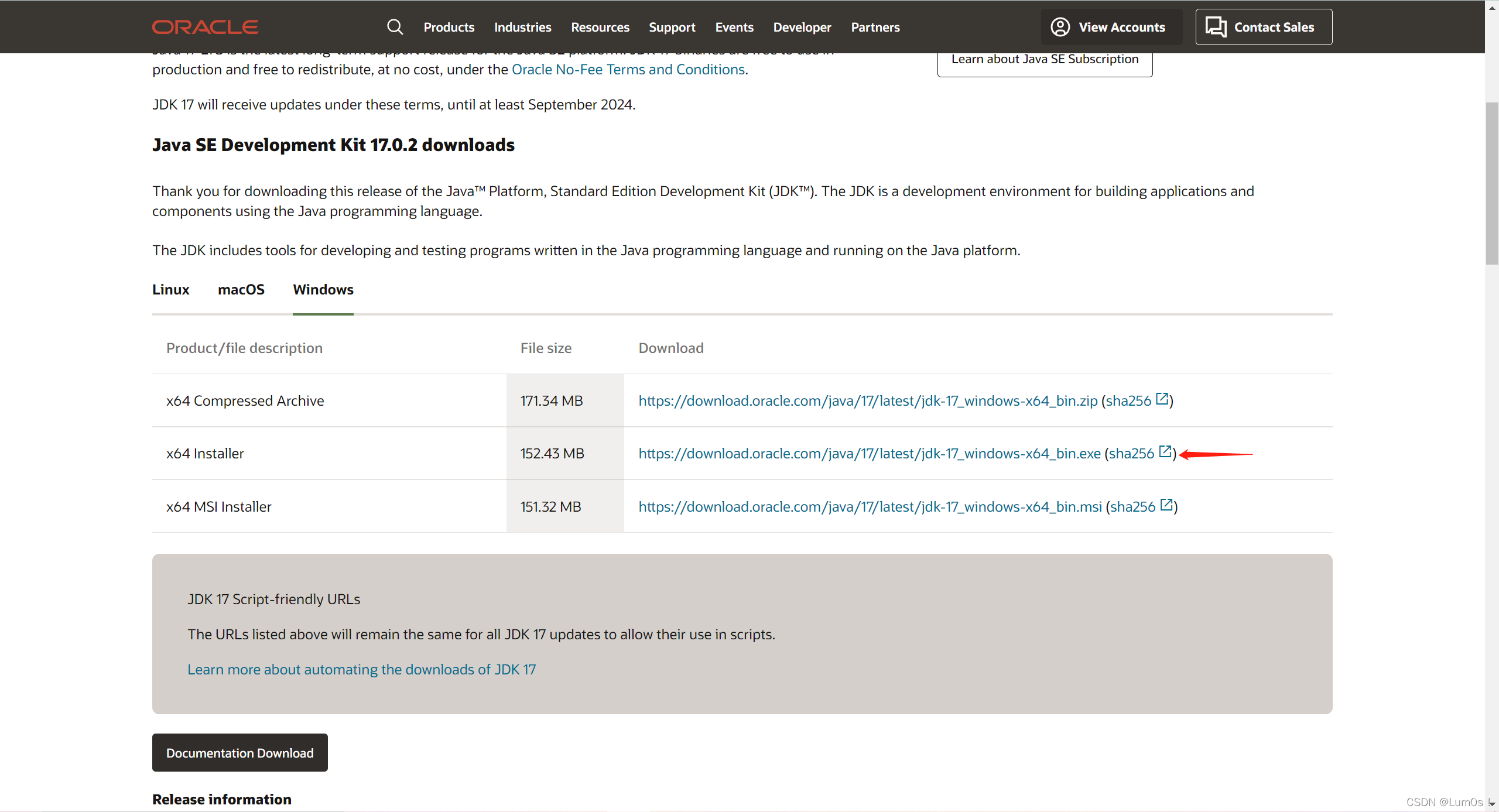The image size is (1499, 812).
Task: Click the View Accounts user icon
Action: 1060,27
